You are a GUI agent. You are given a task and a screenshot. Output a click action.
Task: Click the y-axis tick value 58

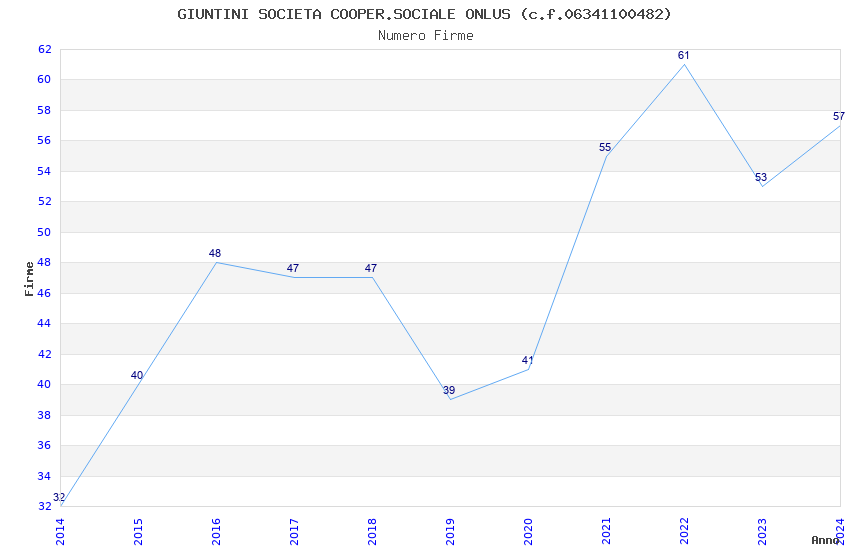pos(44,110)
